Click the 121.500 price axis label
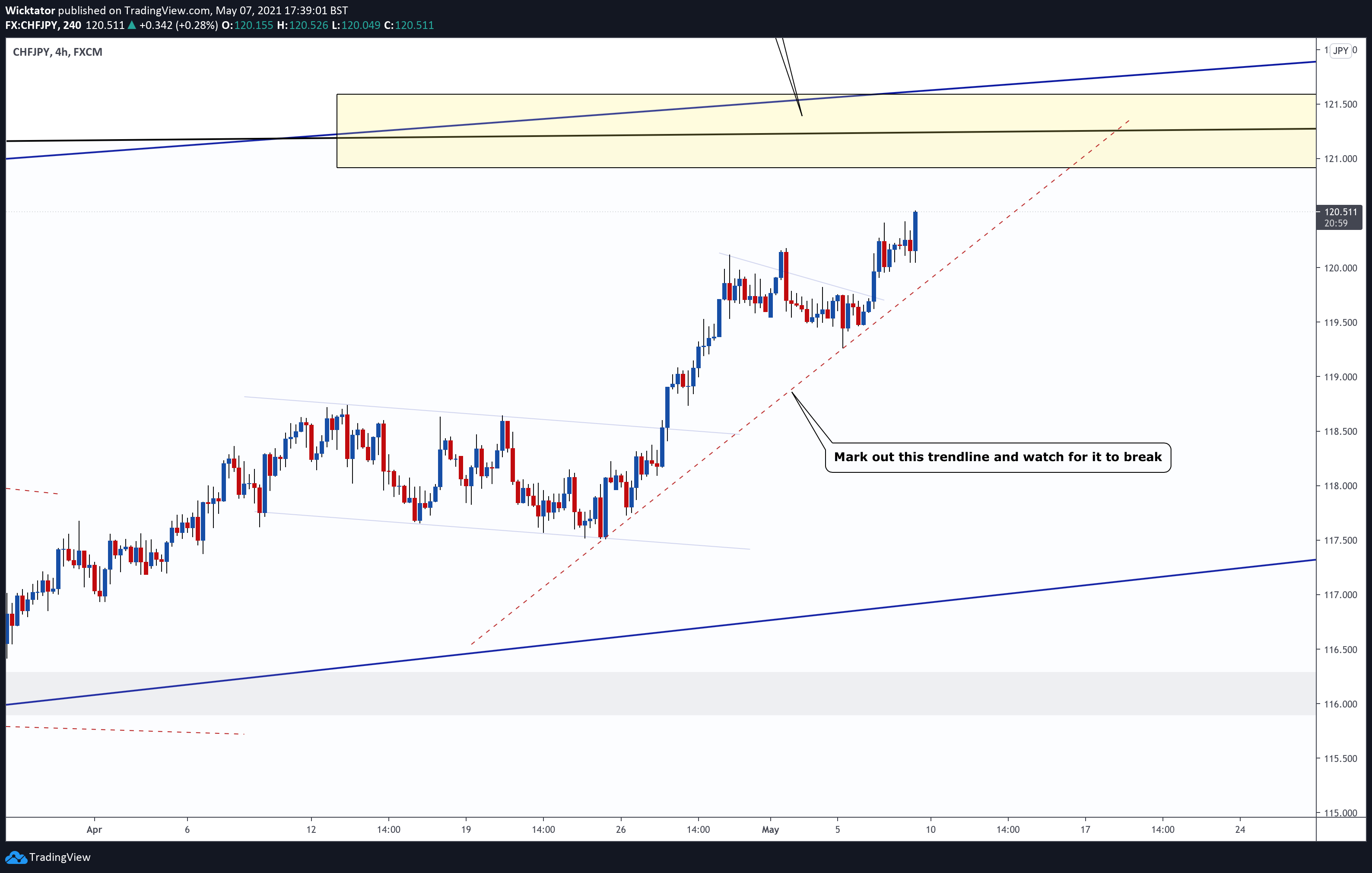The height and width of the screenshot is (873, 1372). 1340,104
